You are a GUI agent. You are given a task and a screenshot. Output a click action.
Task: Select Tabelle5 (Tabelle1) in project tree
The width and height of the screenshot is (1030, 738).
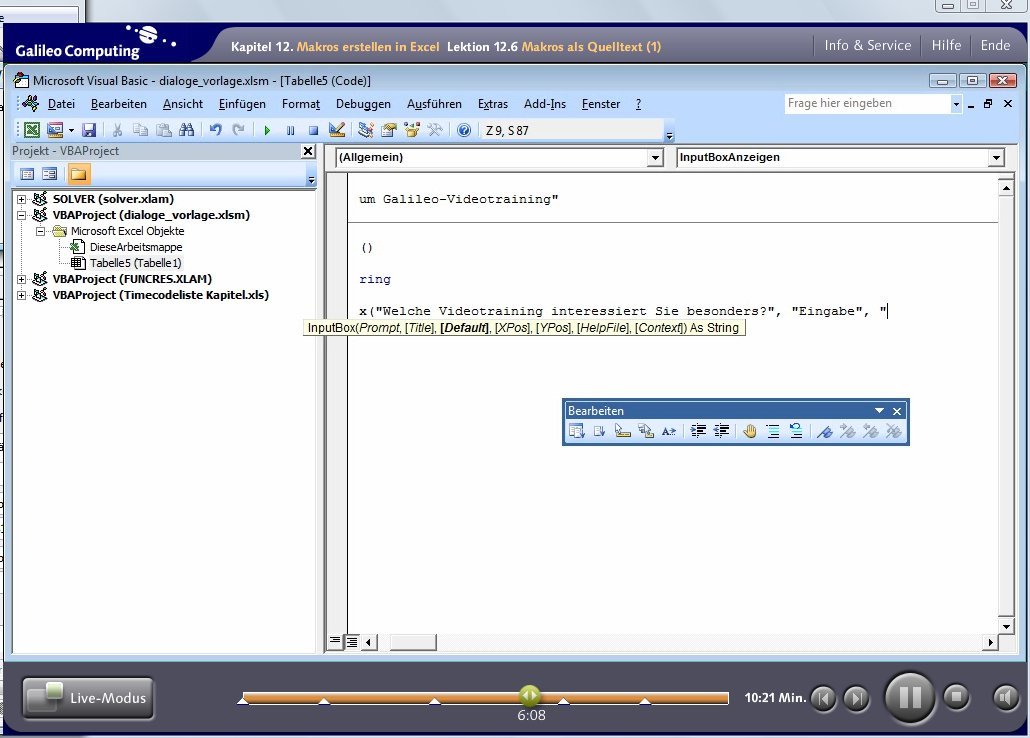(x=135, y=263)
